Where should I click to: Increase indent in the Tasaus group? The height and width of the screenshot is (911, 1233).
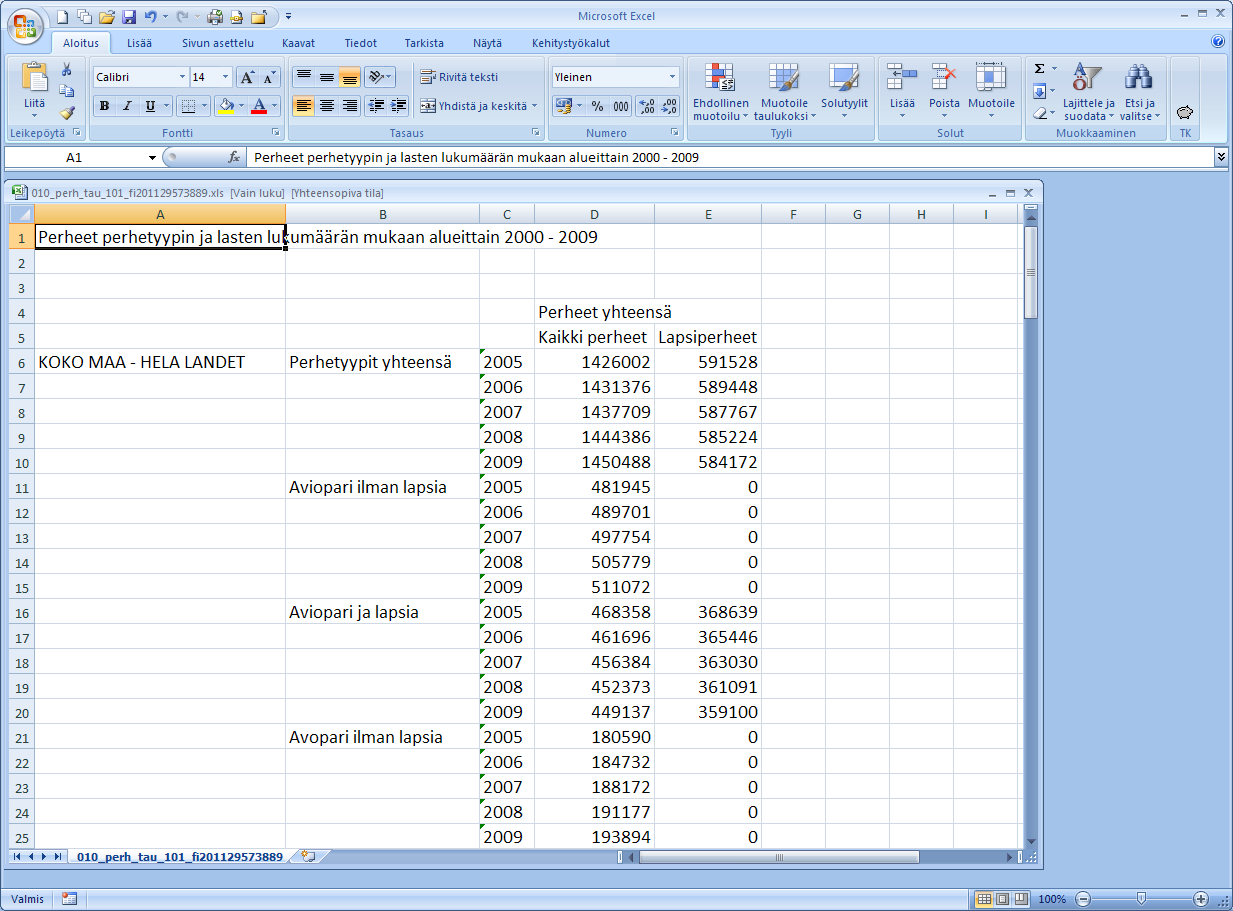[x=398, y=106]
